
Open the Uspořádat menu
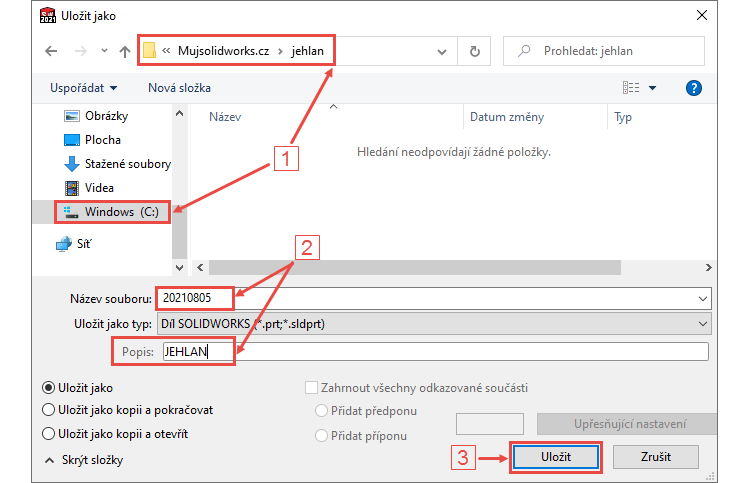point(84,88)
